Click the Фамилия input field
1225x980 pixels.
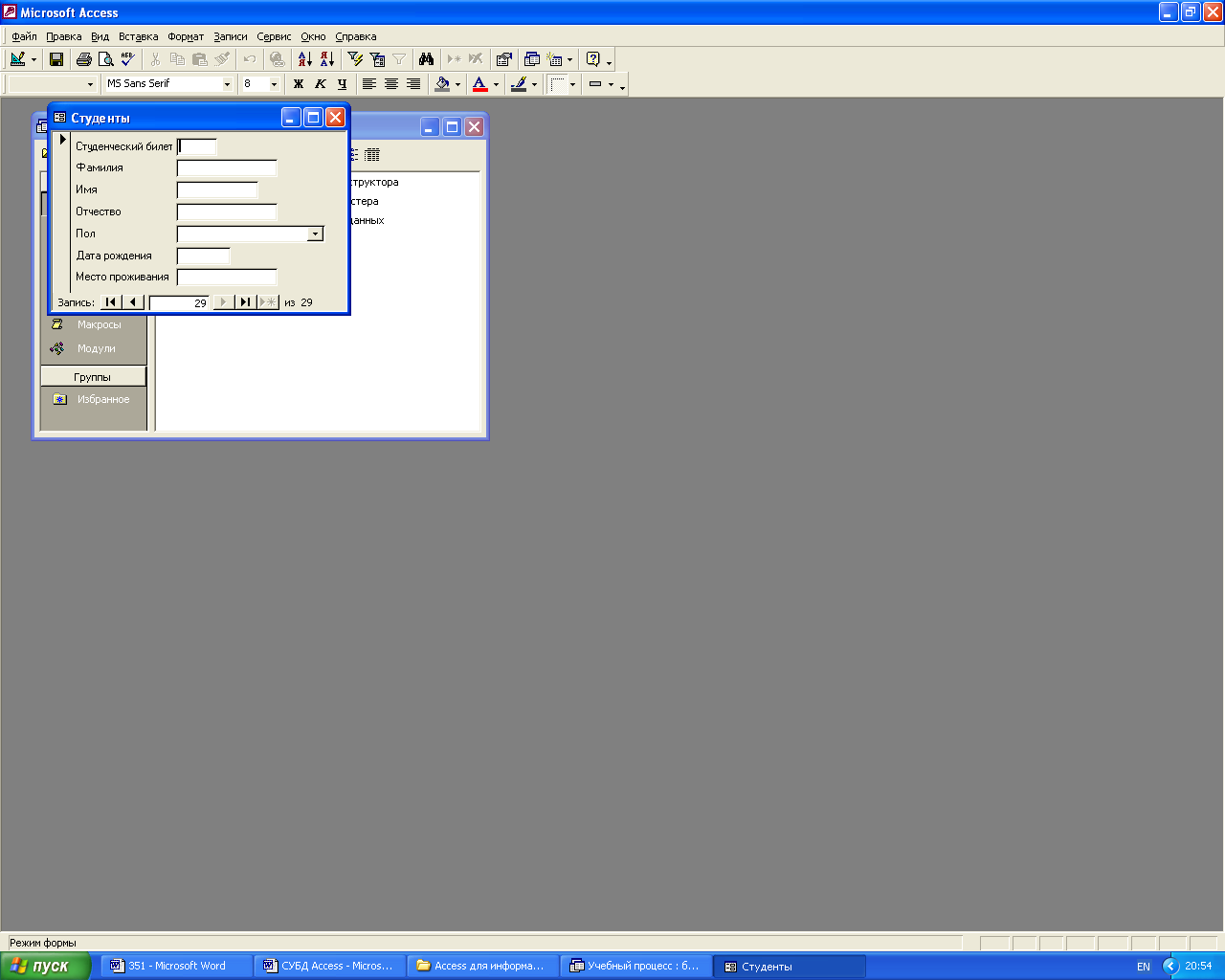point(227,168)
